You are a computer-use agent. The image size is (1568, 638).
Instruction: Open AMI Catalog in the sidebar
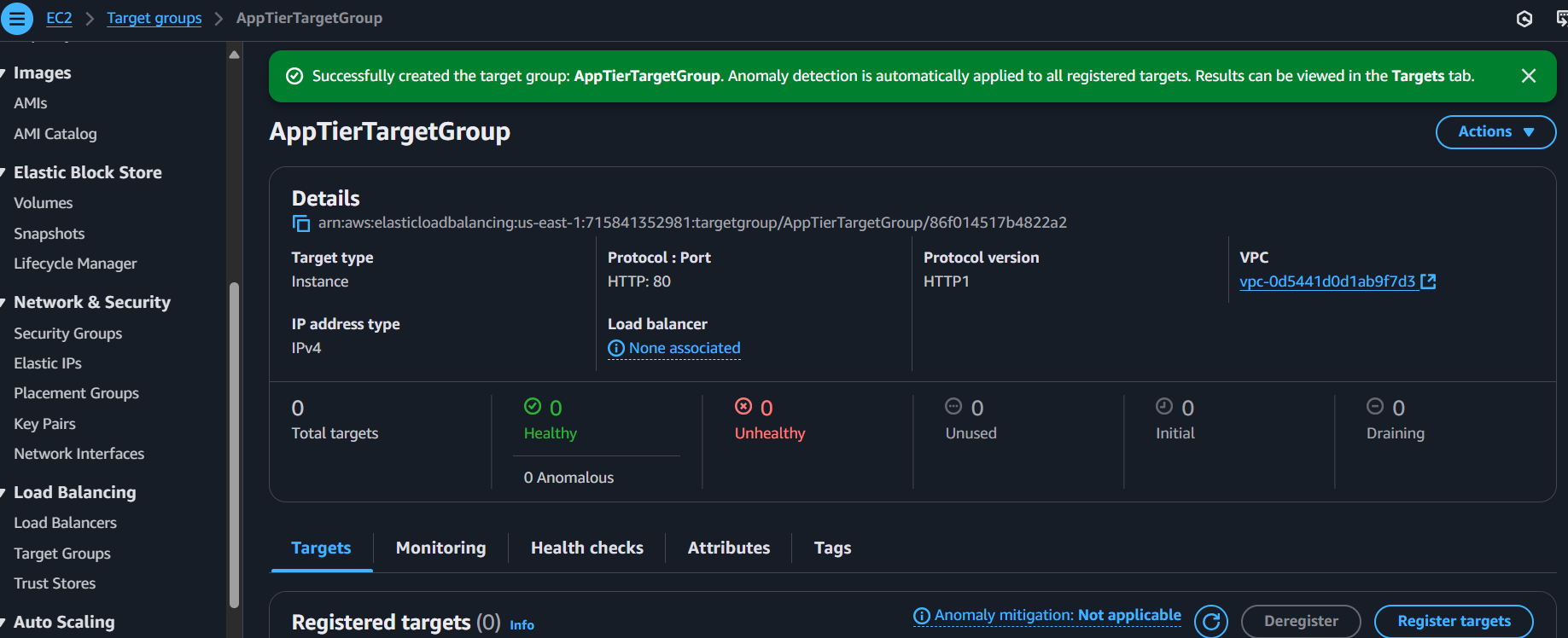(55, 134)
